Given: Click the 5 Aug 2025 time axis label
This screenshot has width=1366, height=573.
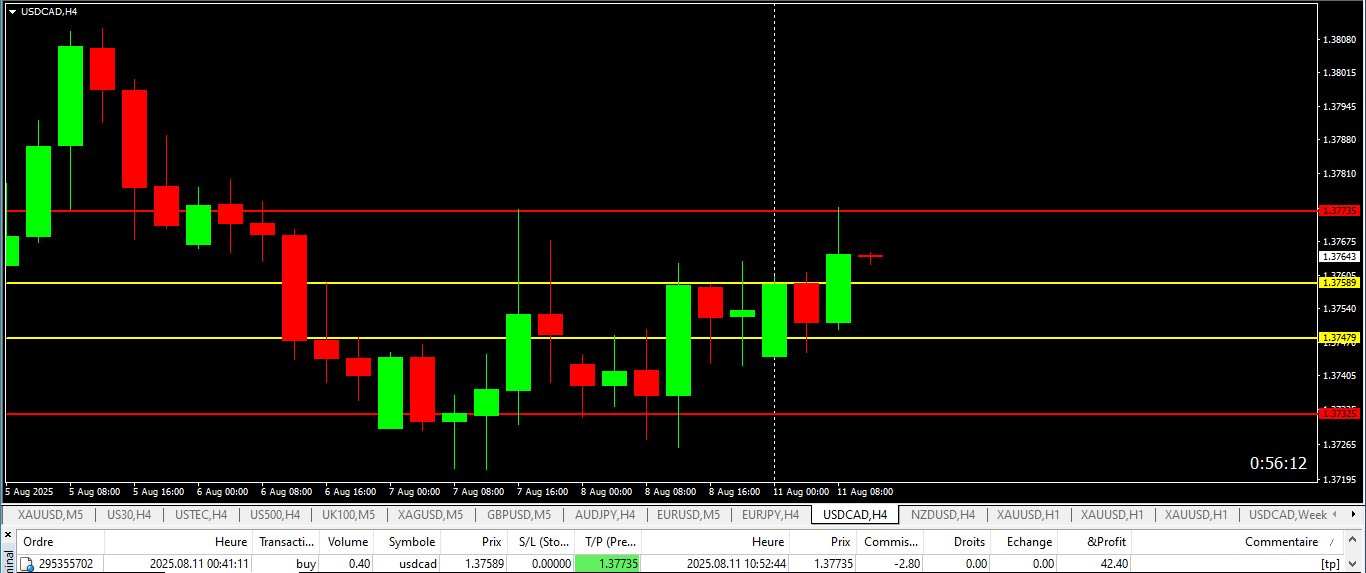Looking at the screenshot, I should tap(29, 492).
